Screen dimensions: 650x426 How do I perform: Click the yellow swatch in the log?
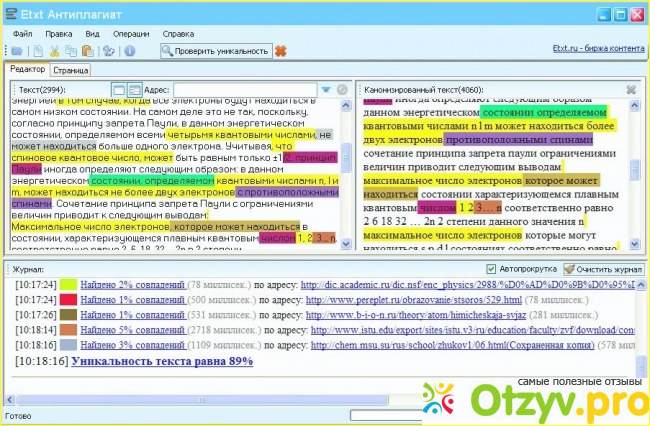[67, 284]
